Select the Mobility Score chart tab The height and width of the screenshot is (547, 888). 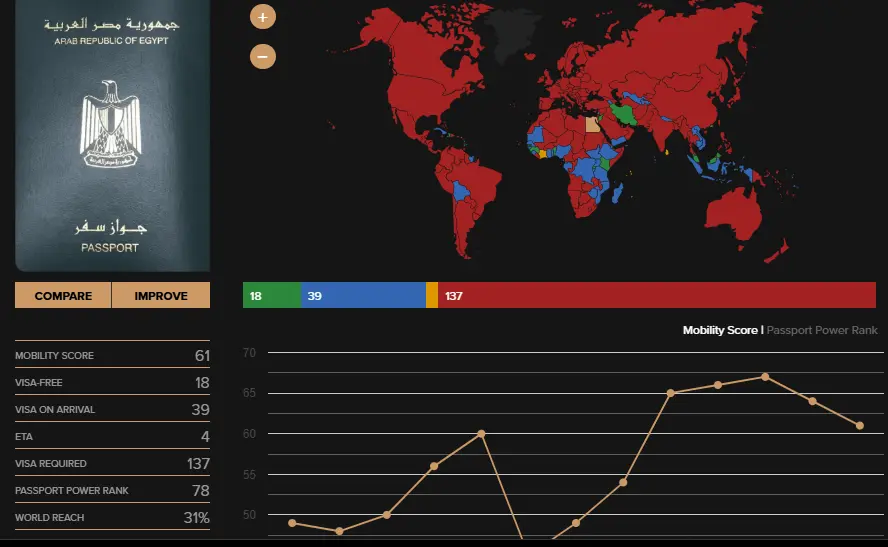tap(719, 330)
